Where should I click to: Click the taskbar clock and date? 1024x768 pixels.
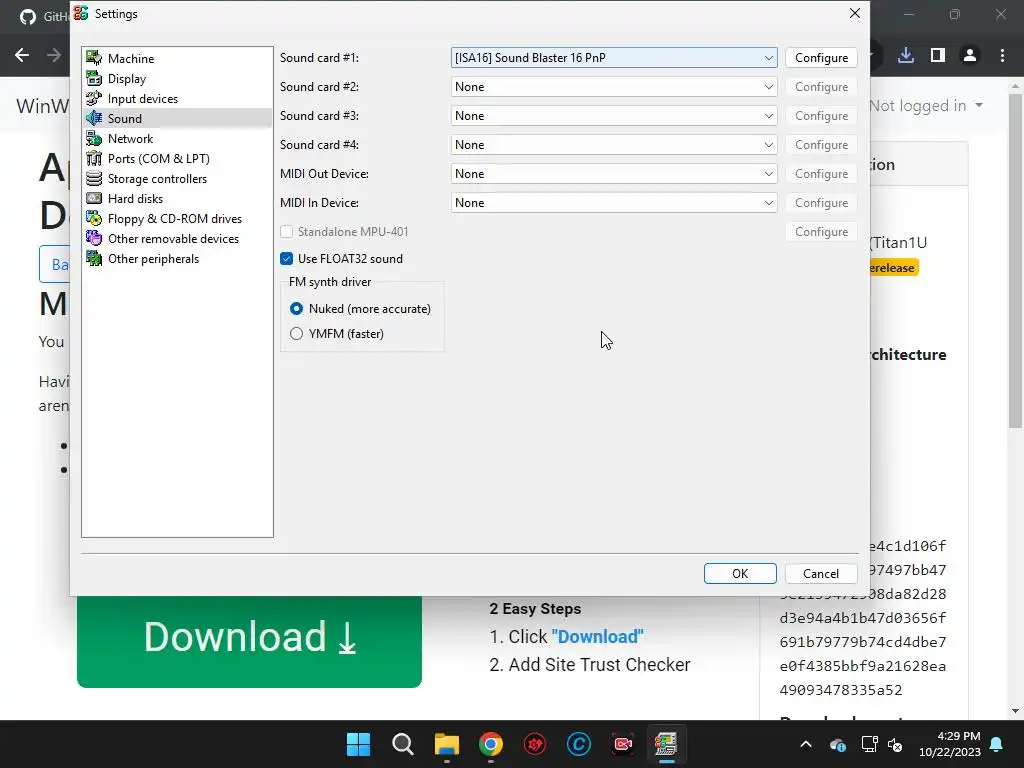[950, 744]
